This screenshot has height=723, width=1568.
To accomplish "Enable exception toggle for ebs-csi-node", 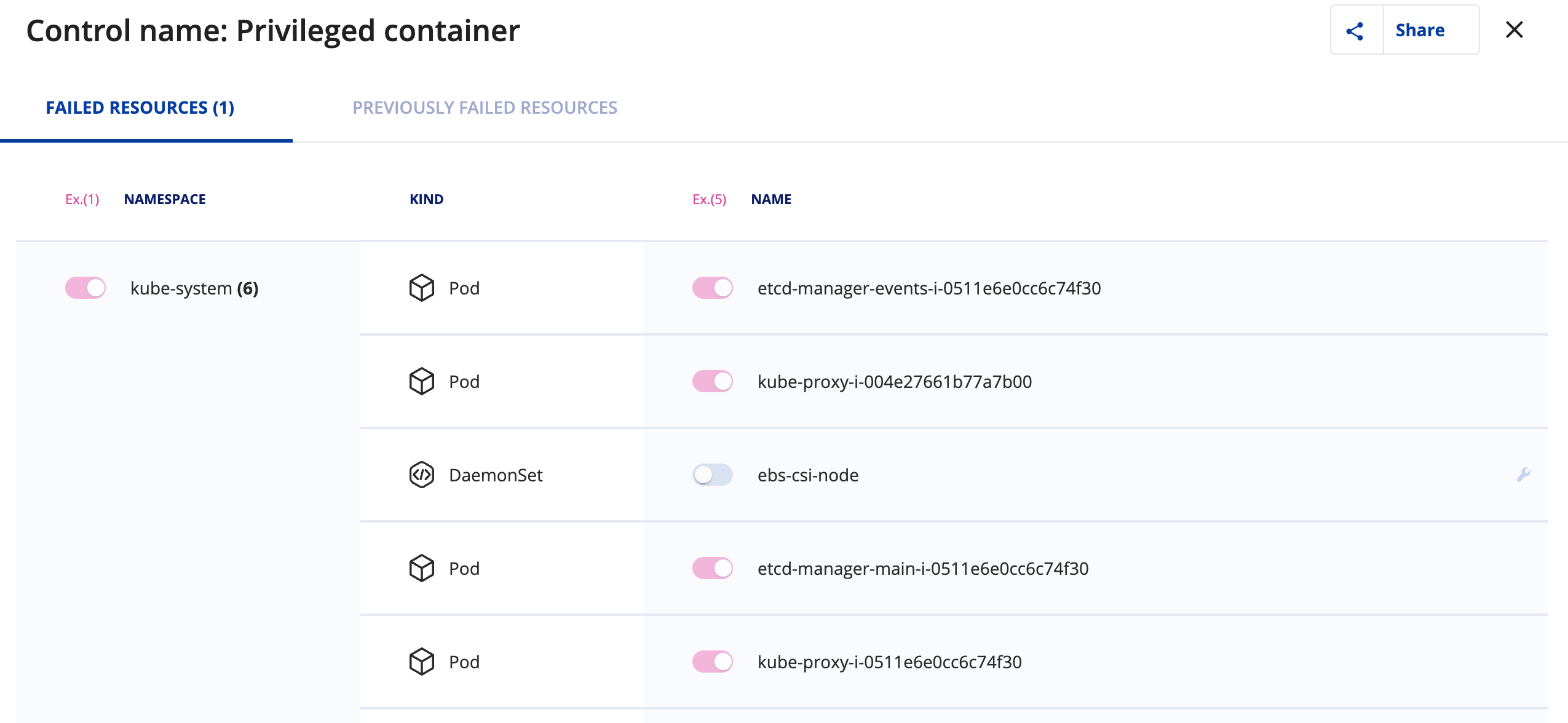I will tap(712, 475).
